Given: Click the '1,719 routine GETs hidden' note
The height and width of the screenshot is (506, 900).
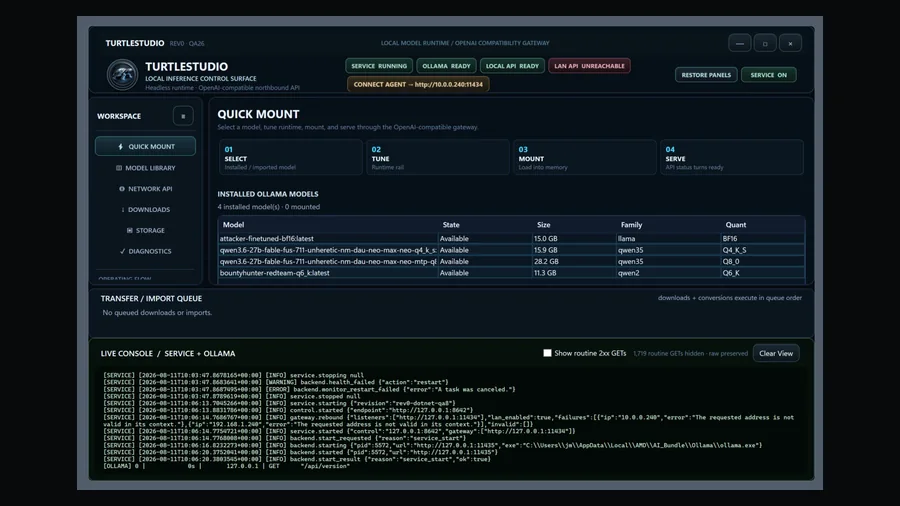Looking at the screenshot, I should (690, 353).
